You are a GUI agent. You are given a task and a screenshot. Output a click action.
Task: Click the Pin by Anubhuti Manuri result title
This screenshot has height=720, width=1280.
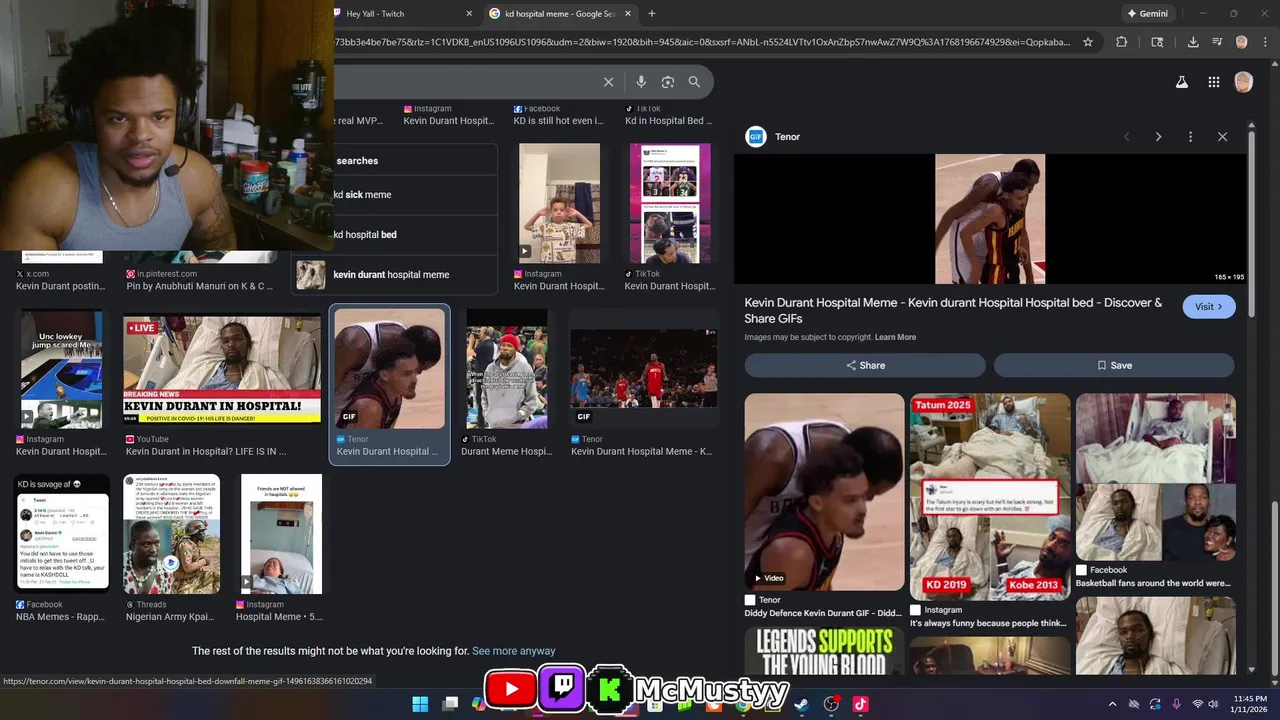[x=199, y=286]
